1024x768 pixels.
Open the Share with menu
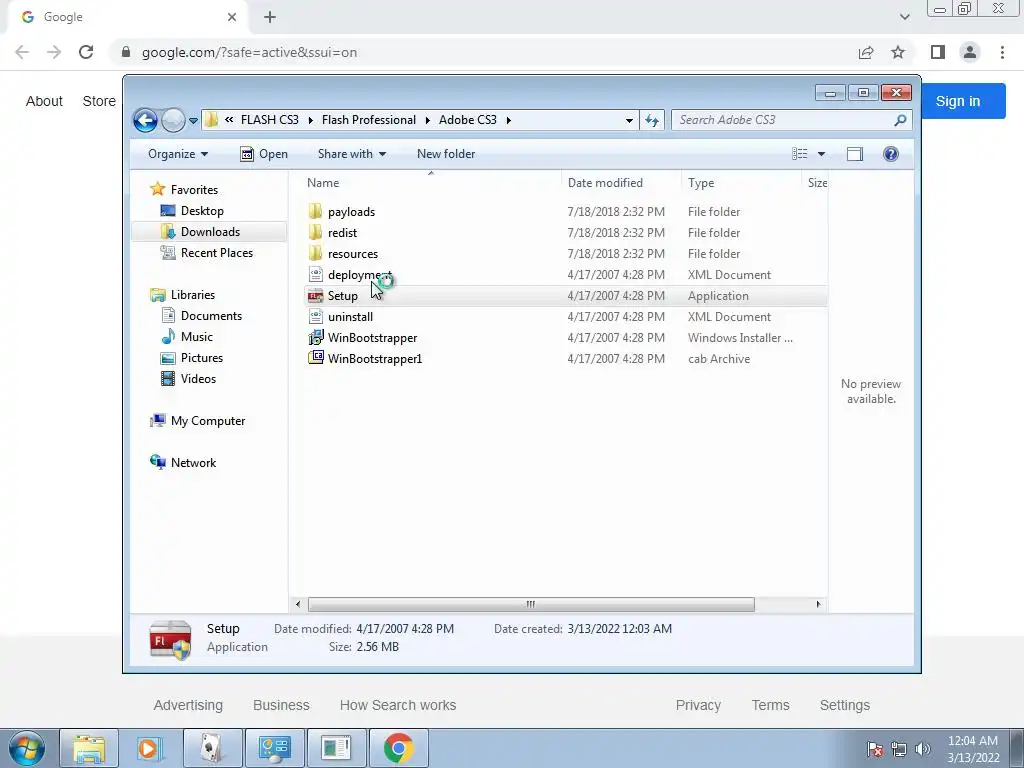pyautogui.click(x=351, y=154)
